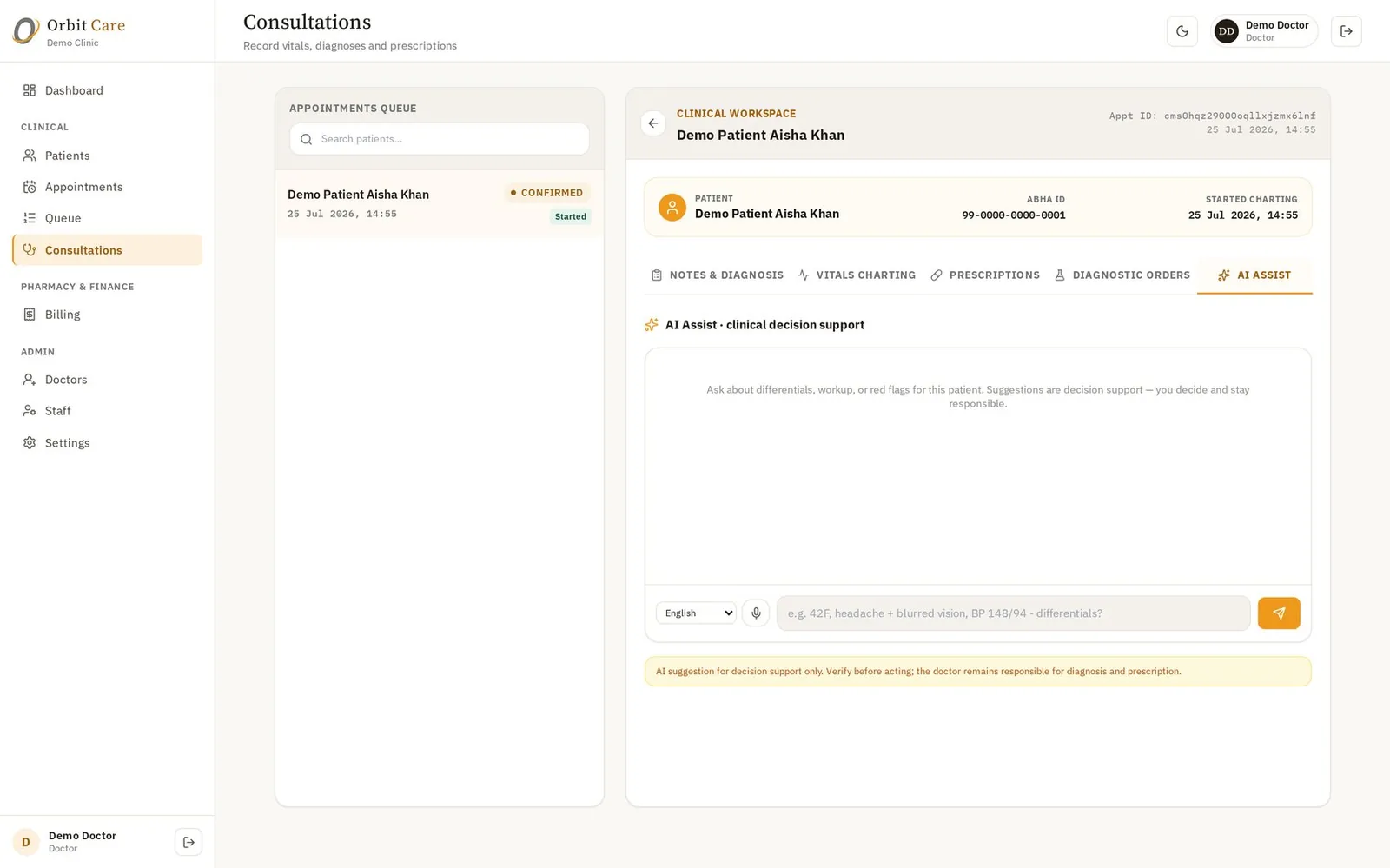Click the search magnifier icon in the queue
1390x868 pixels.
(x=306, y=139)
